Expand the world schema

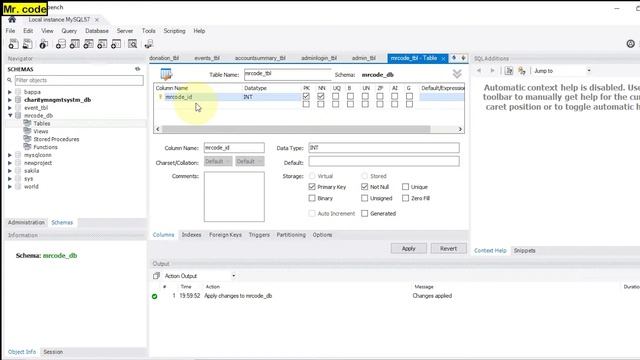pyautogui.click(x=10, y=187)
